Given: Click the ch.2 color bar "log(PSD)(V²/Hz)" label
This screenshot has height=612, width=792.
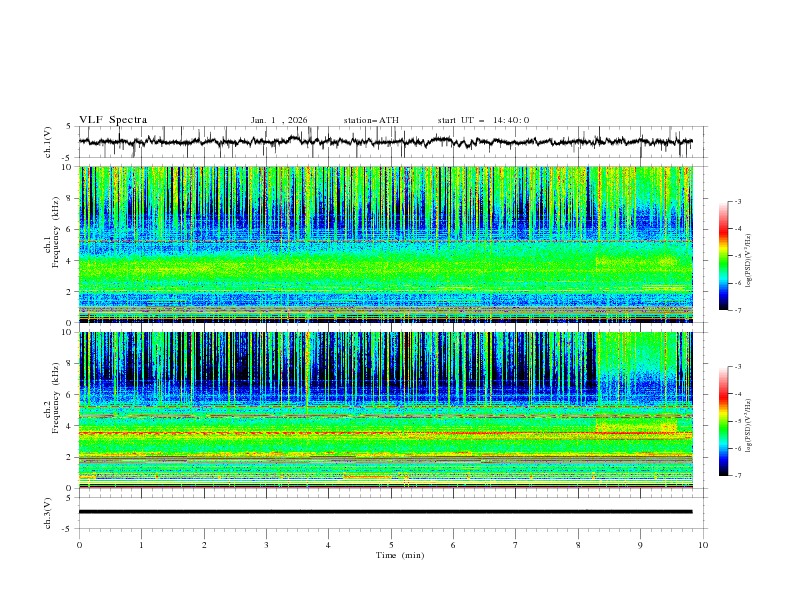Looking at the screenshot, I should 749,425.
